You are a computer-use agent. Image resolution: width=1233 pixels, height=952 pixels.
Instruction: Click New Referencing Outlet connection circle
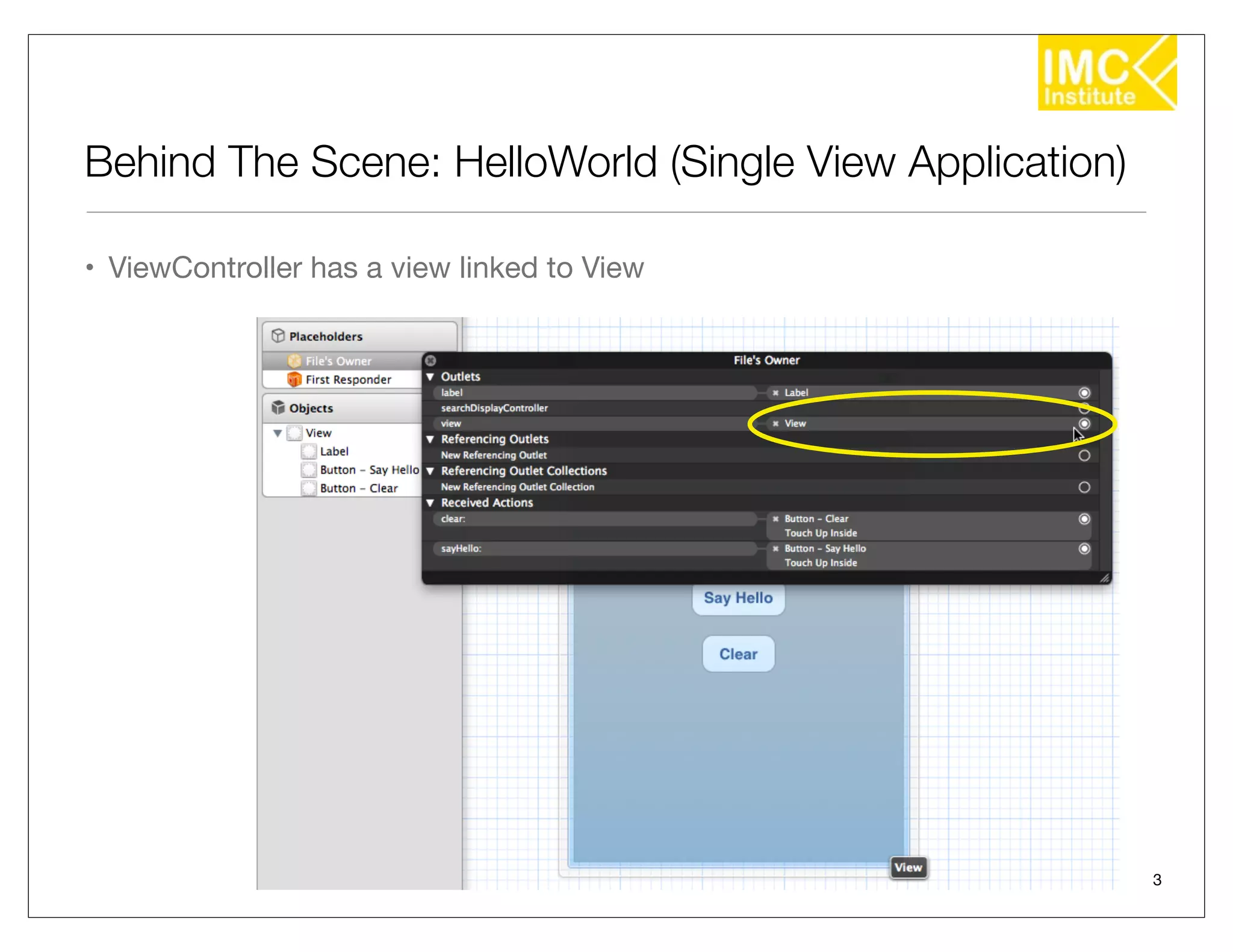click(x=1084, y=456)
